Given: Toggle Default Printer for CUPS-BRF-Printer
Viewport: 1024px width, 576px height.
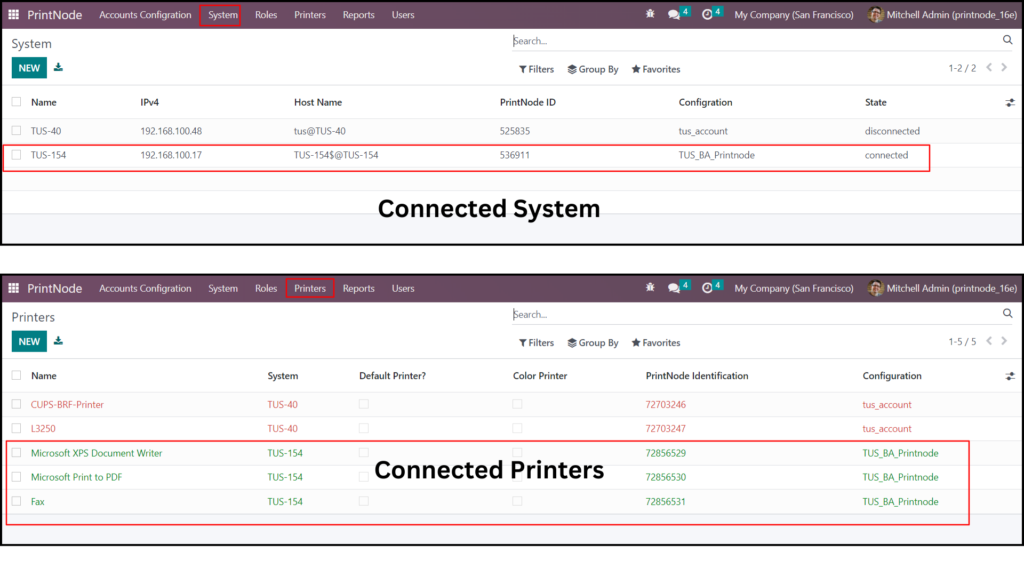Looking at the screenshot, I should click(x=364, y=404).
